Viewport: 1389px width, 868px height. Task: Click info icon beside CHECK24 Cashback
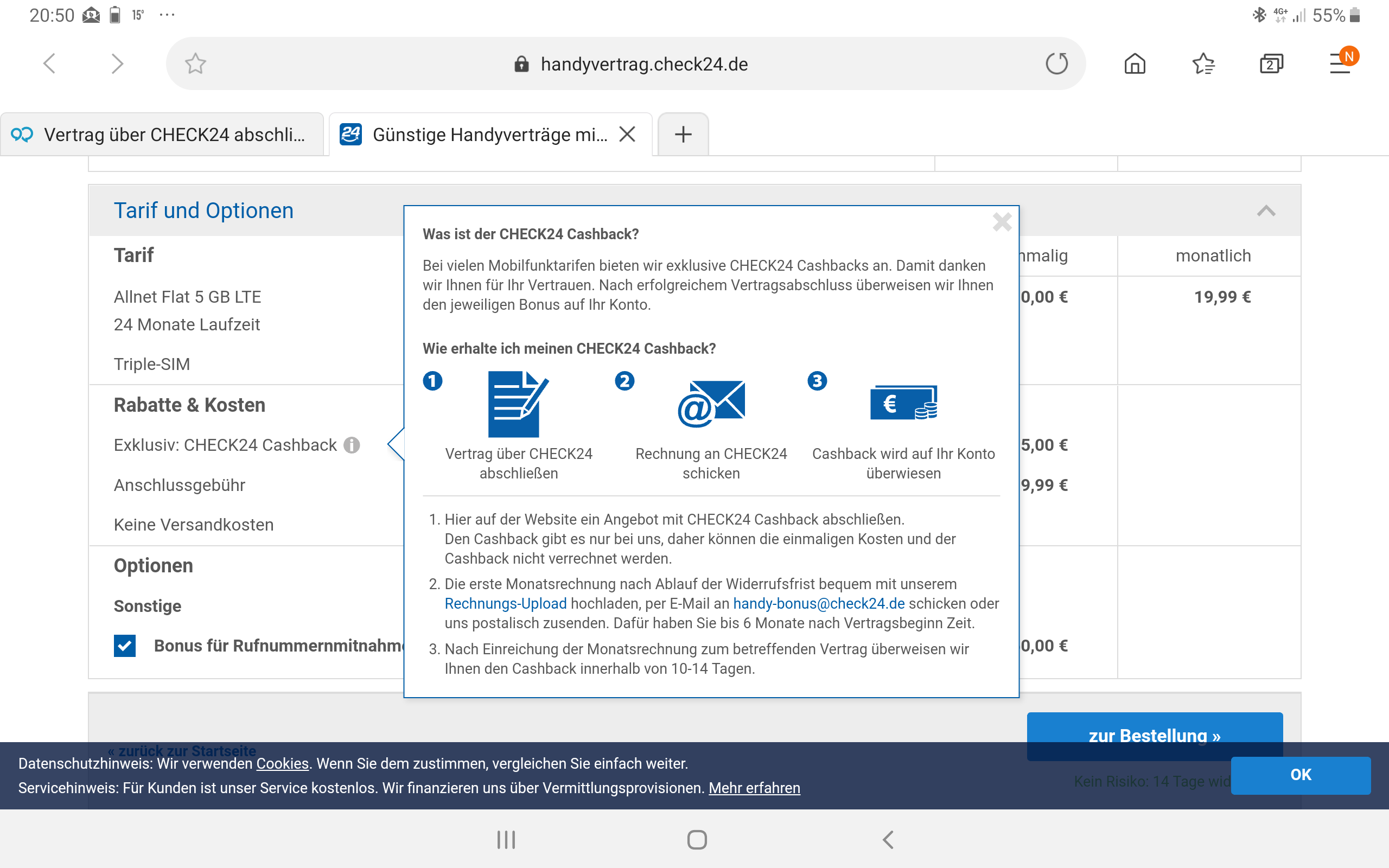tap(352, 445)
